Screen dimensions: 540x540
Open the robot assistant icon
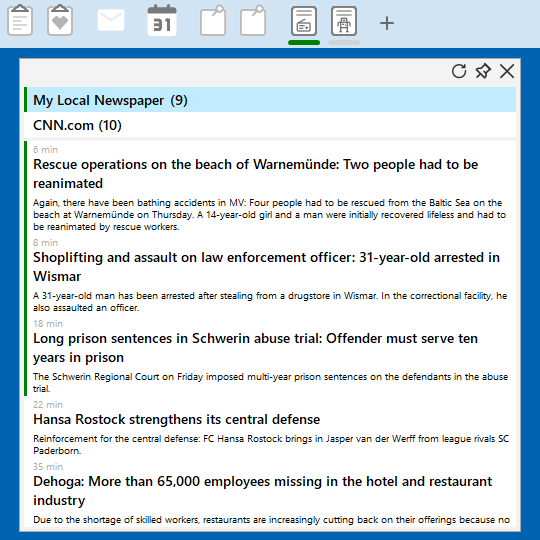tap(344, 21)
